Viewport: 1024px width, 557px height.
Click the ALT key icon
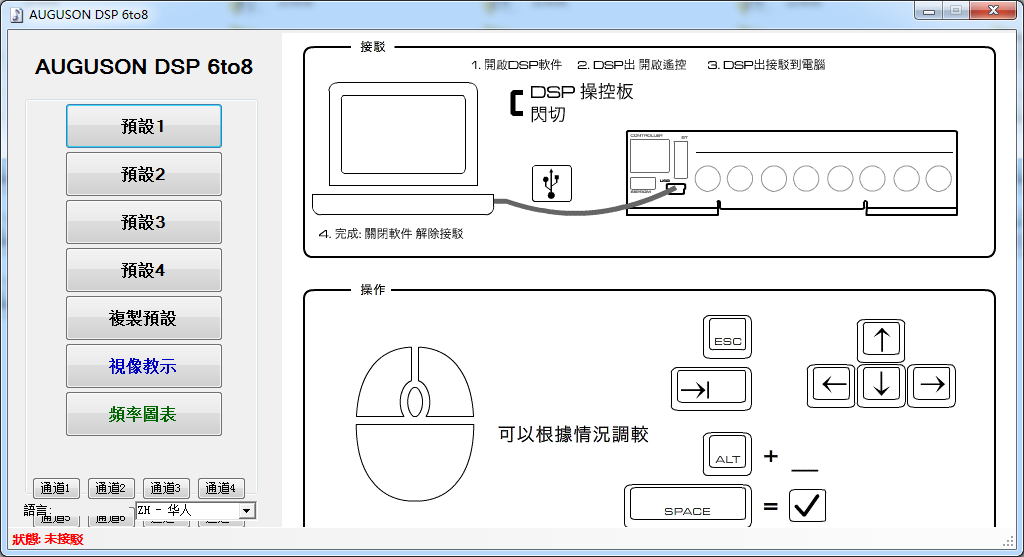click(728, 454)
